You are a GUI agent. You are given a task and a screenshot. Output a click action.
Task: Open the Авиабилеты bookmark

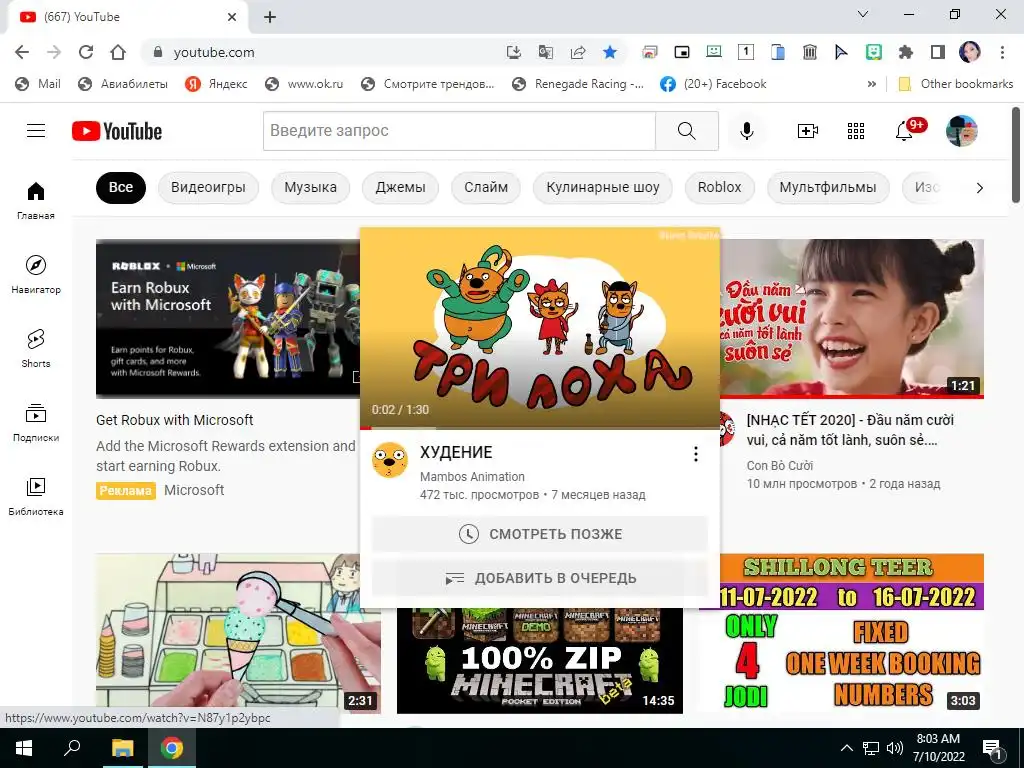[123, 84]
